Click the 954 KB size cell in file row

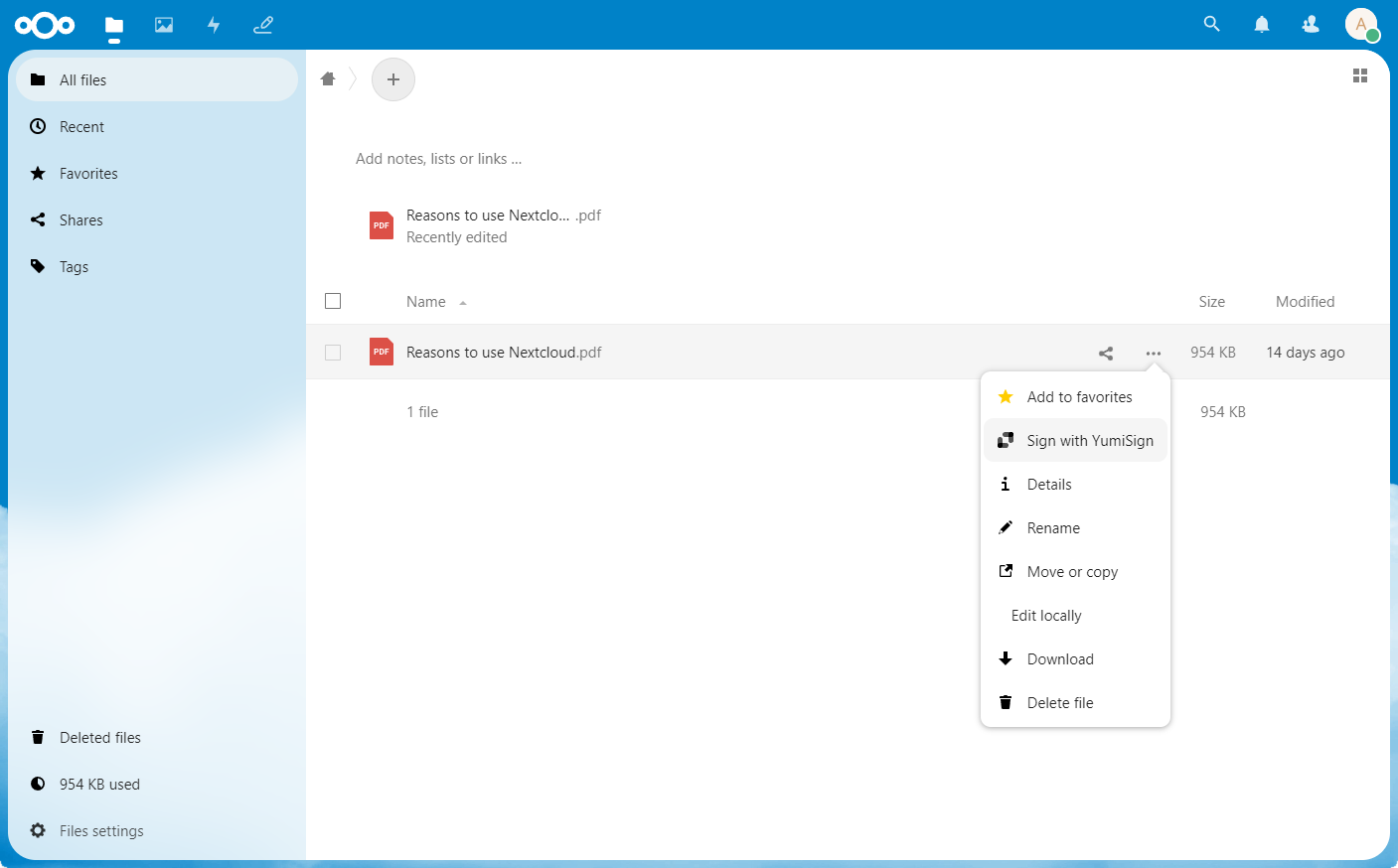[x=1213, y=353]
